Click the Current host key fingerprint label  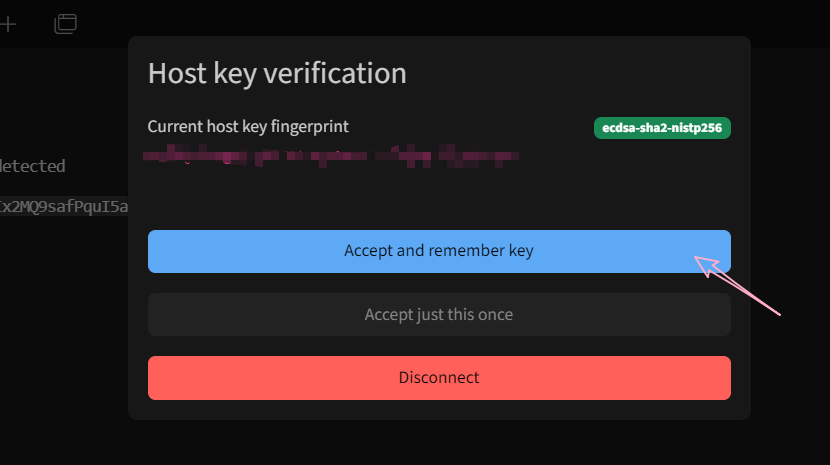tap(248, 127)
